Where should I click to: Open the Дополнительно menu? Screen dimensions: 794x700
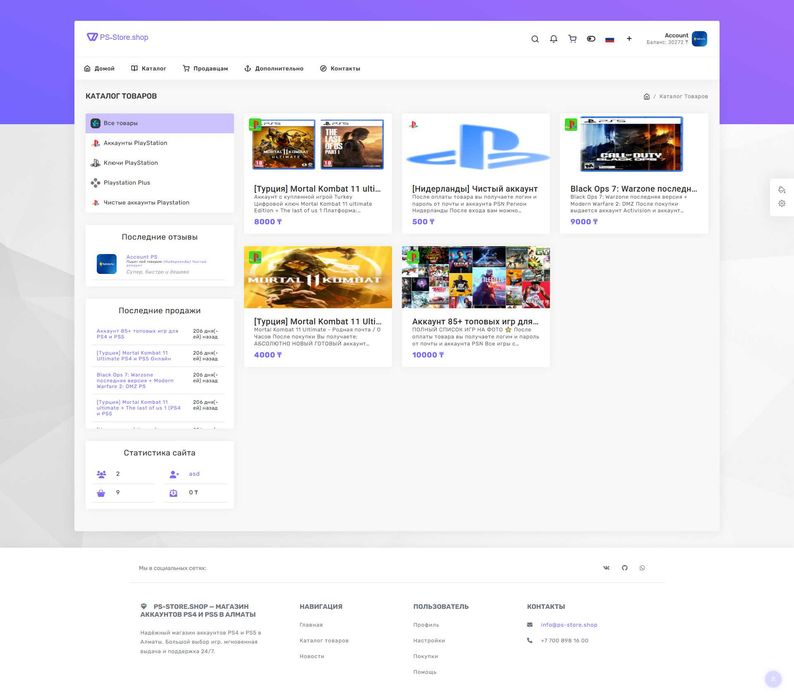pos(274,68)
